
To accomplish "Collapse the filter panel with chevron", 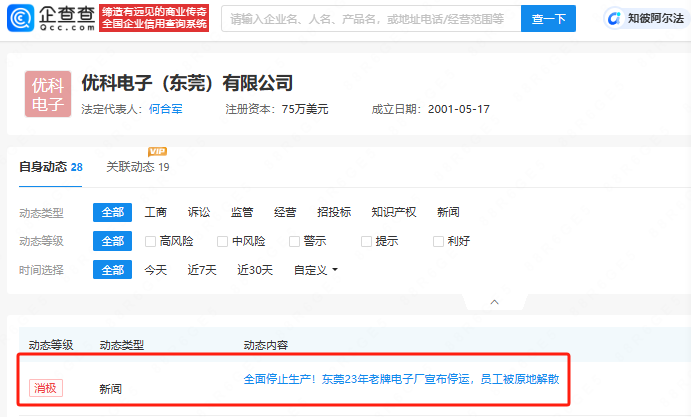I will [494, 302].
